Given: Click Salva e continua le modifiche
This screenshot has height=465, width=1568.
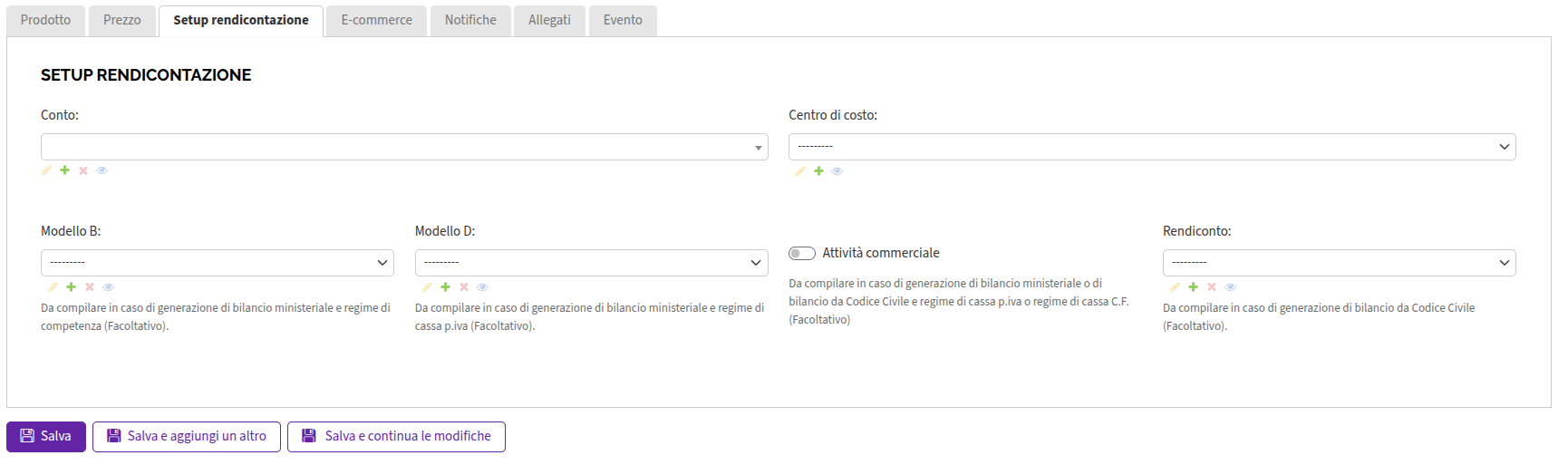Looking at the screenshot, I should [396, 437].
